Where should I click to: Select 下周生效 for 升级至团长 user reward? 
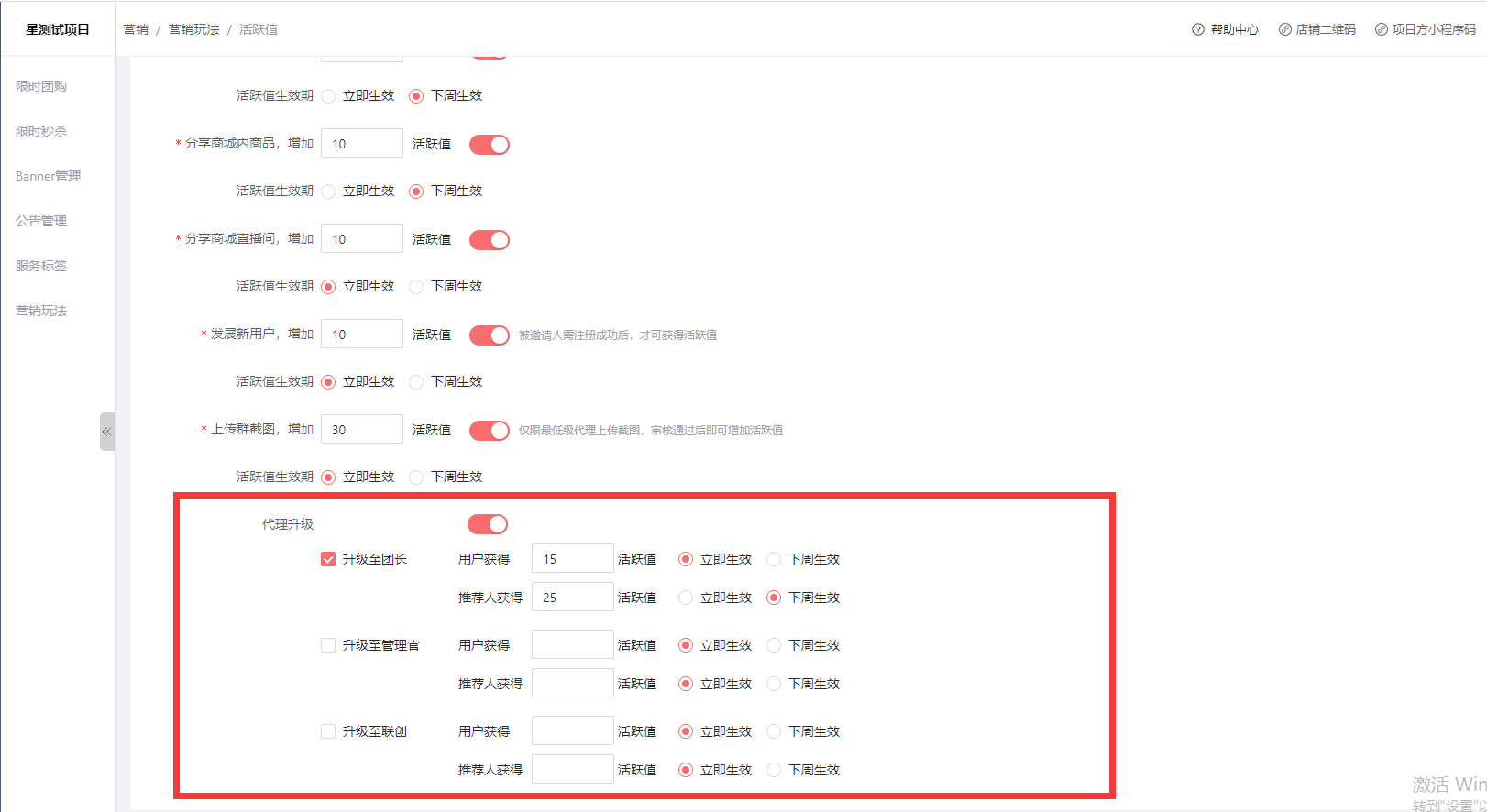tap(774, 559)
